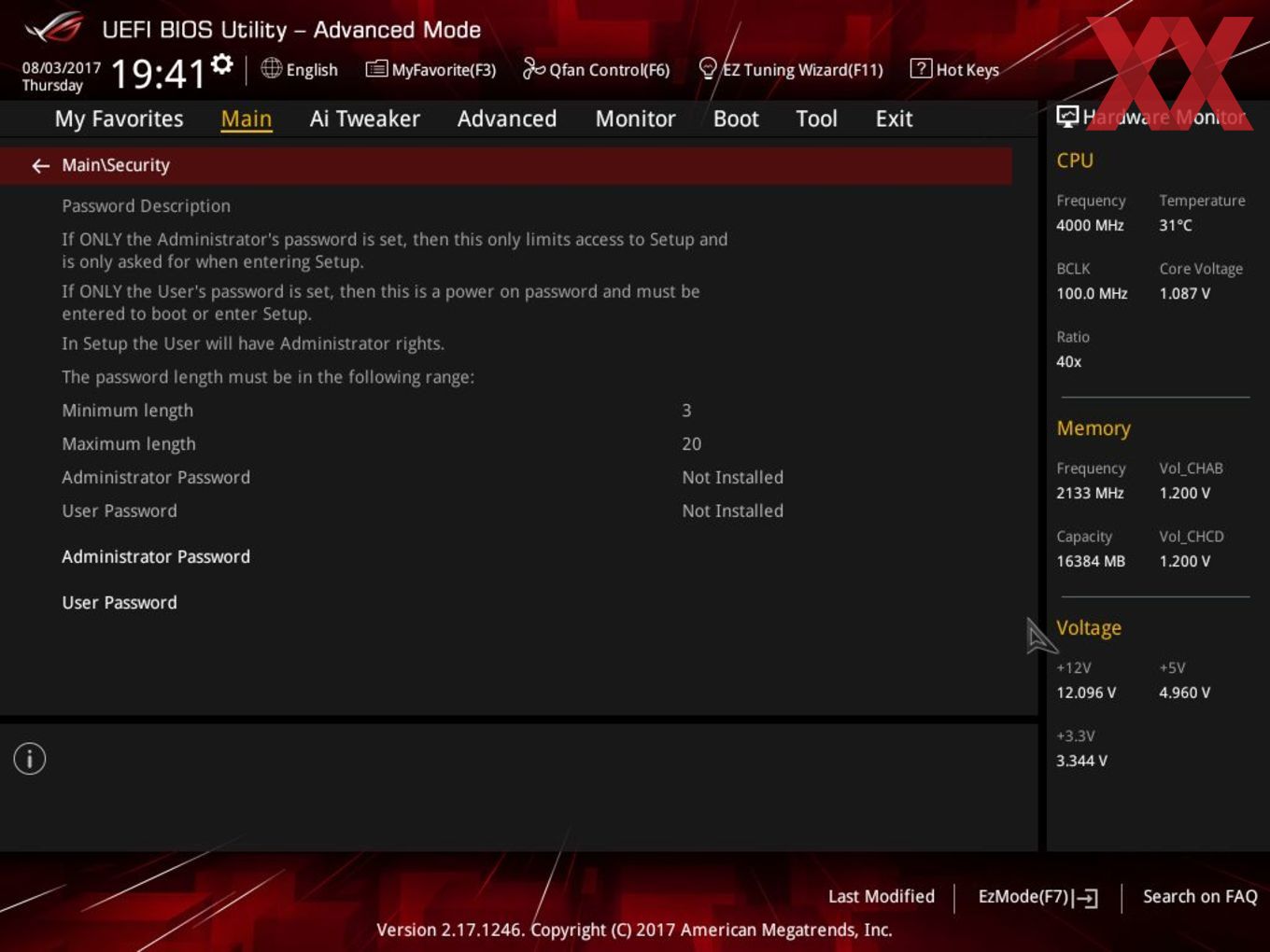Click Administrator Password Not Installed status
Viewport: 1270px width, 952px height.
click(732, 478)
